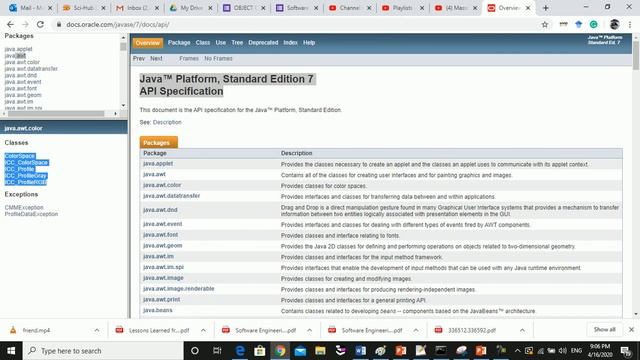The image size is (640, 360).
Task: Switch to Chrome on the taskbar
Action: coord(280,351)
